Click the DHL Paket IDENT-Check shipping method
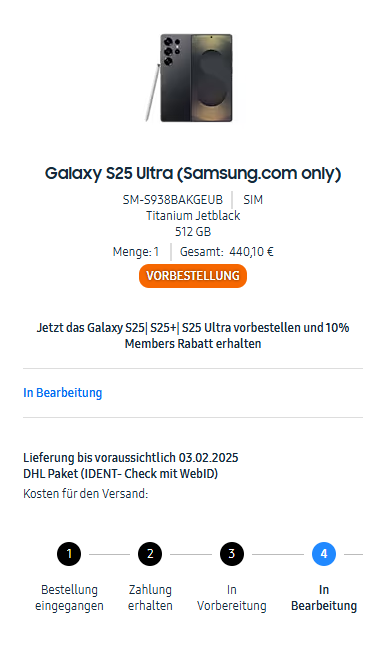The image size is (384, 645). [x=120, y=473]
